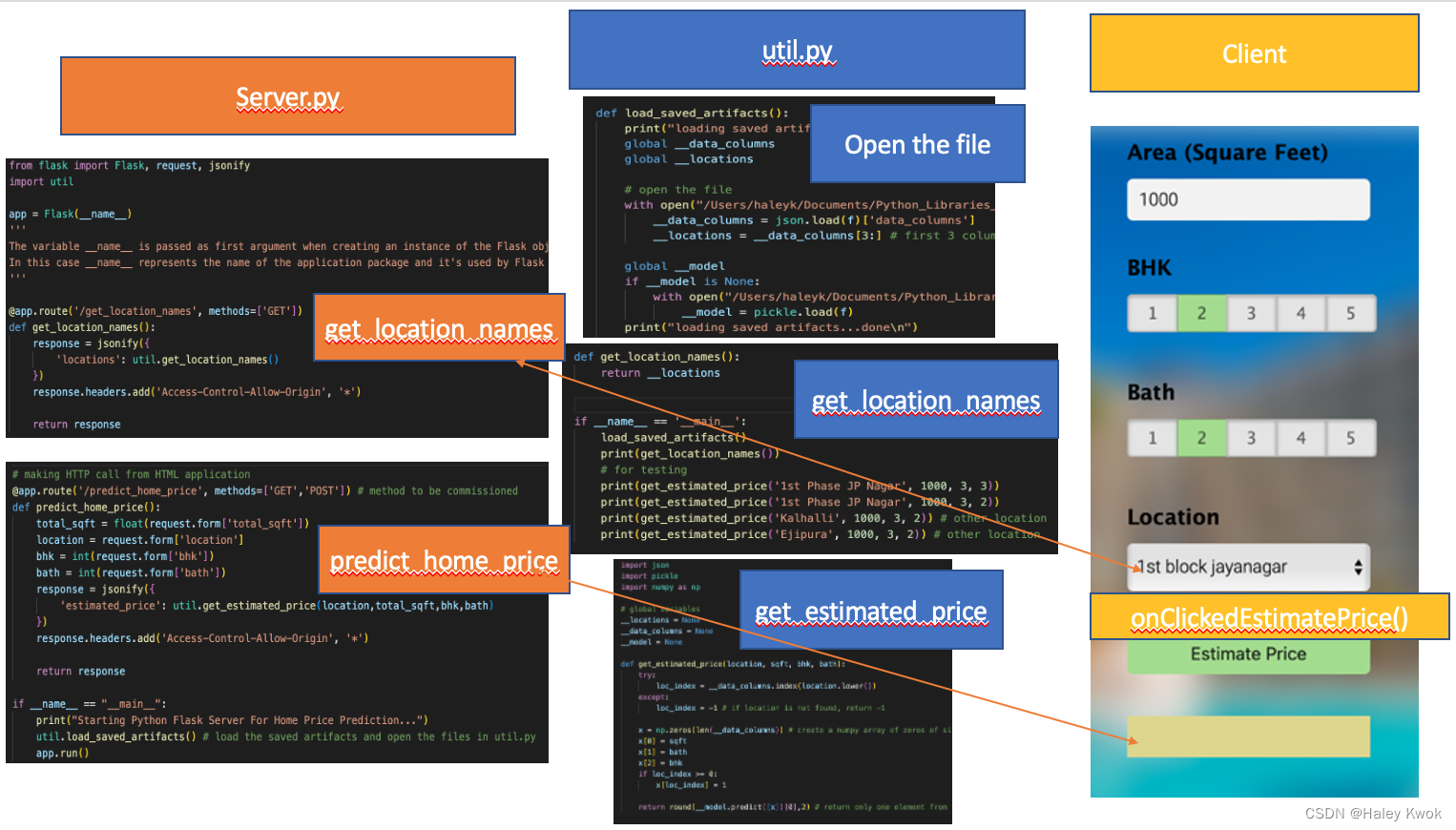Select BHK option 1

point(1153,313)
